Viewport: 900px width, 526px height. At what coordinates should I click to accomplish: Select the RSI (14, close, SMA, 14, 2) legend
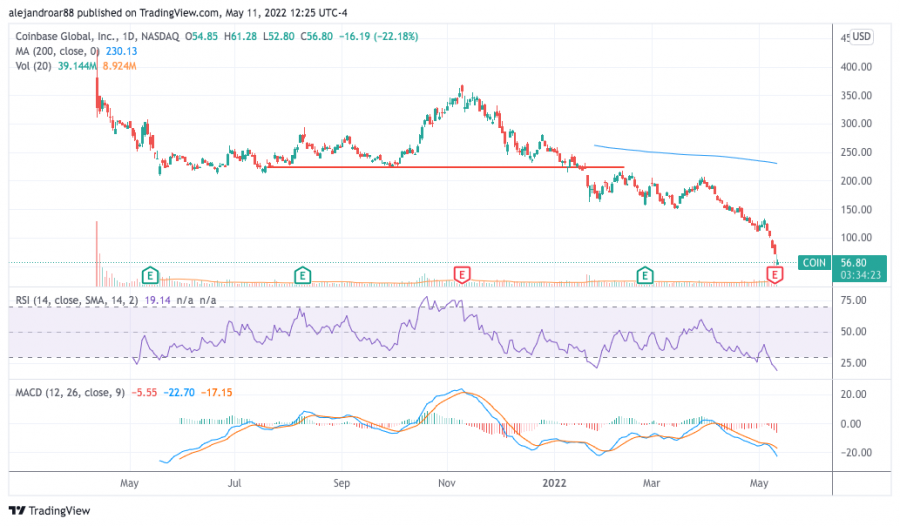coord(77,300)
